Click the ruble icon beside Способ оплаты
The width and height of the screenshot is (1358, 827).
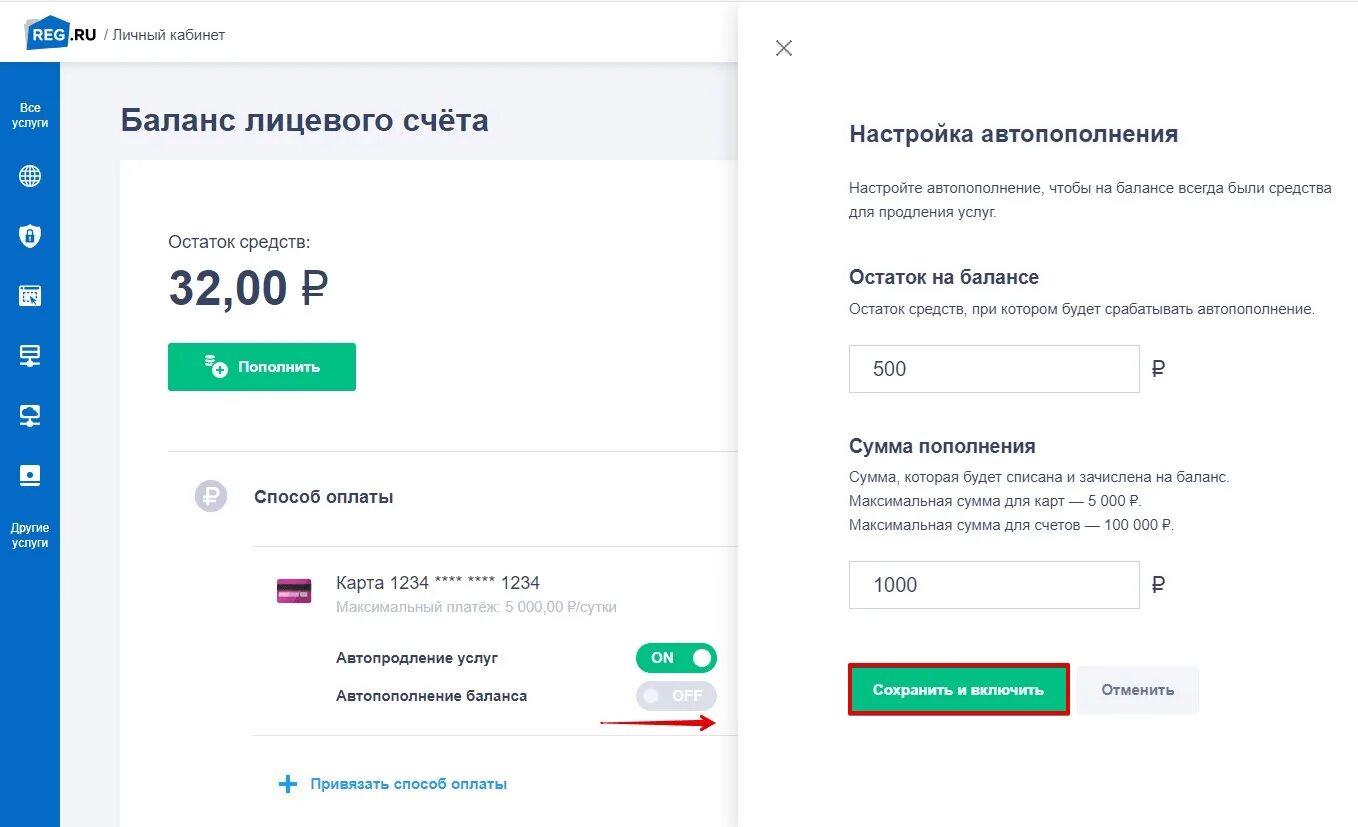(211, 497)
